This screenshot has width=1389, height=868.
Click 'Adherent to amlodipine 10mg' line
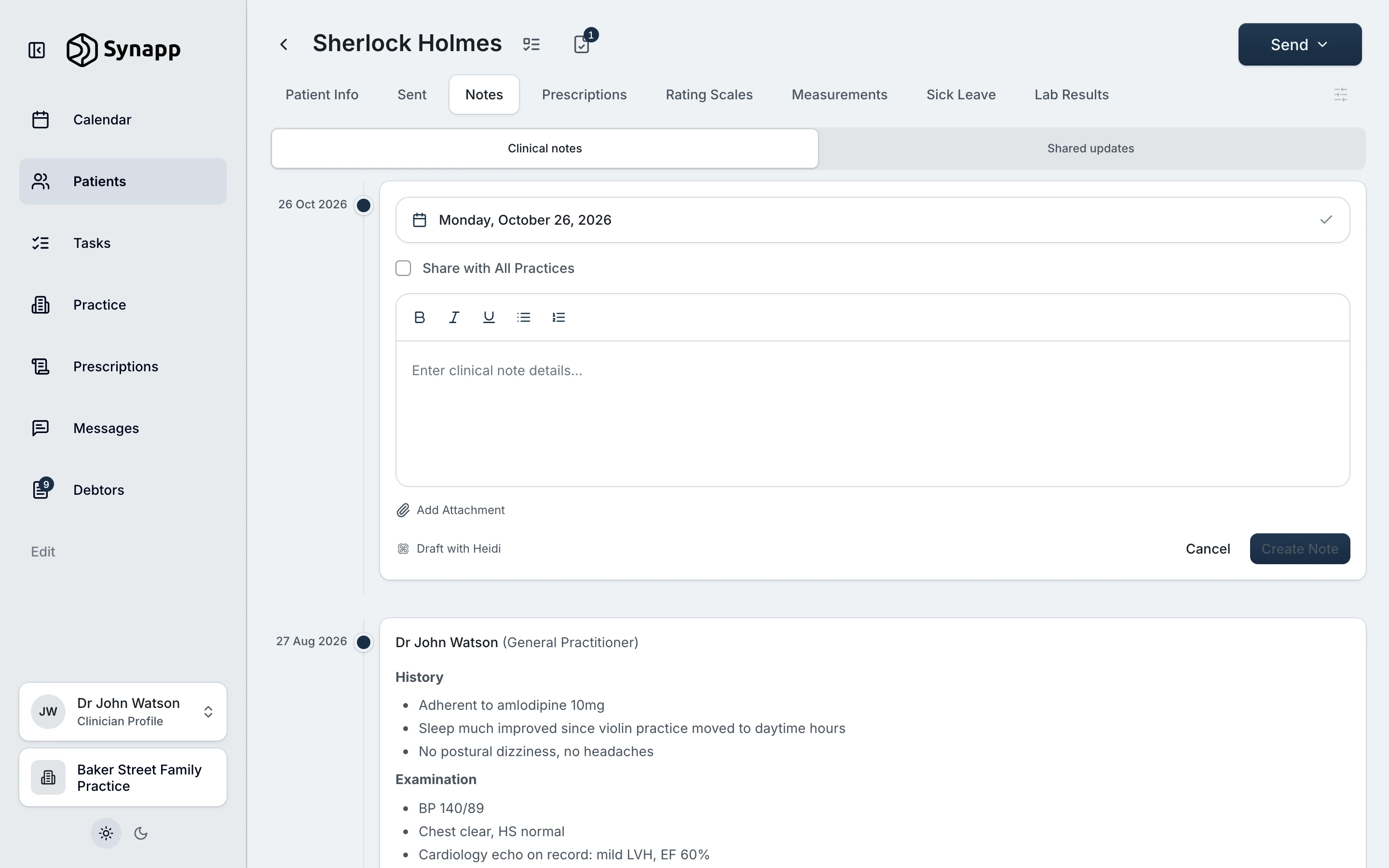(x=511, y=705)
